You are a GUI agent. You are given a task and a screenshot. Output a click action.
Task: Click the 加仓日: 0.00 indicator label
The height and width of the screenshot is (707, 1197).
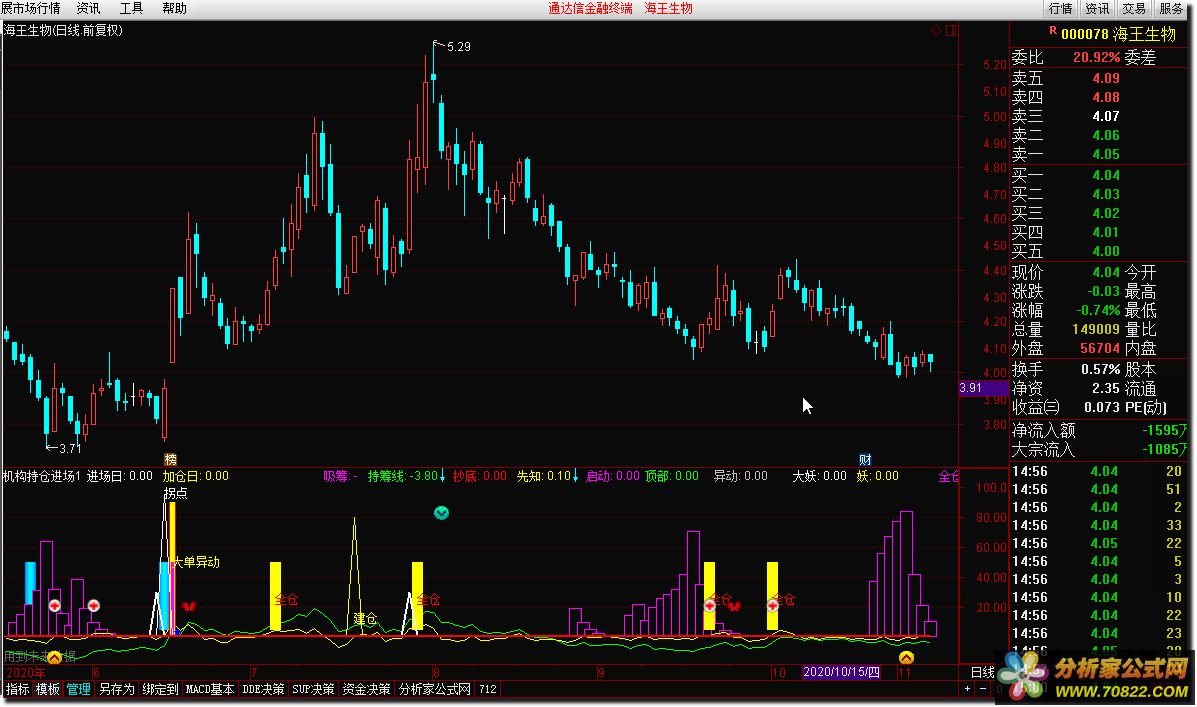click(195, 476)
